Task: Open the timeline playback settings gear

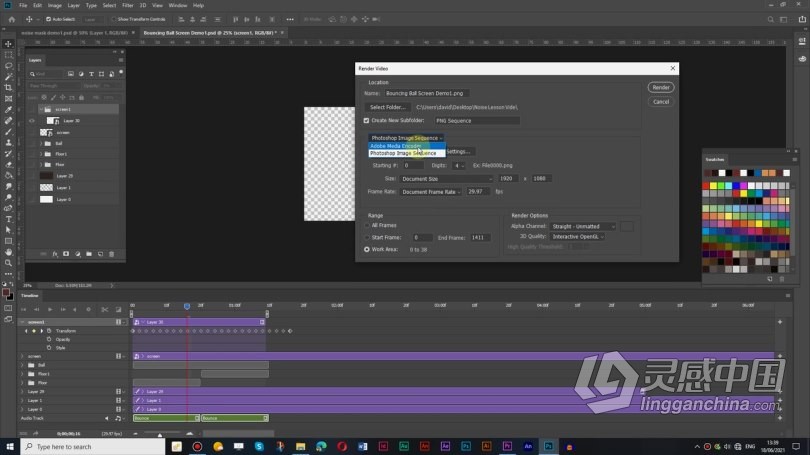Action: (x=88, y=309)
